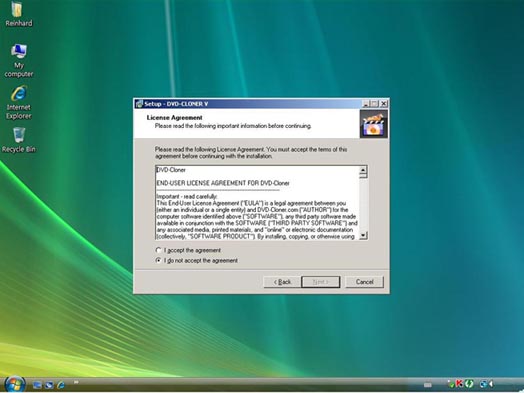Select I do not accept the agreement
The width and height of the screenshot is (524, 393).
point(196,260)
